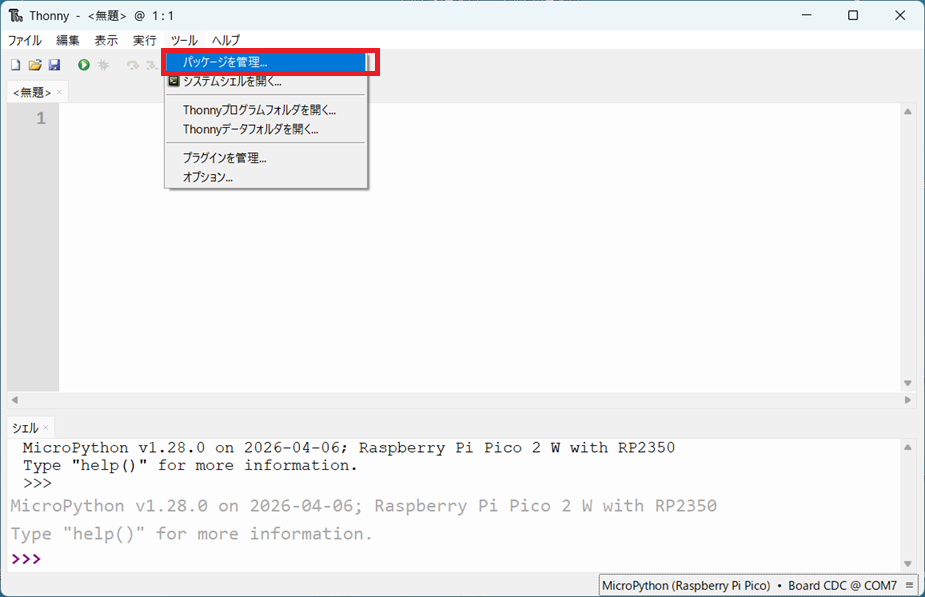
Task: Select Thonnyデータフォルダを開く... entry
Action: pos(266,129)
